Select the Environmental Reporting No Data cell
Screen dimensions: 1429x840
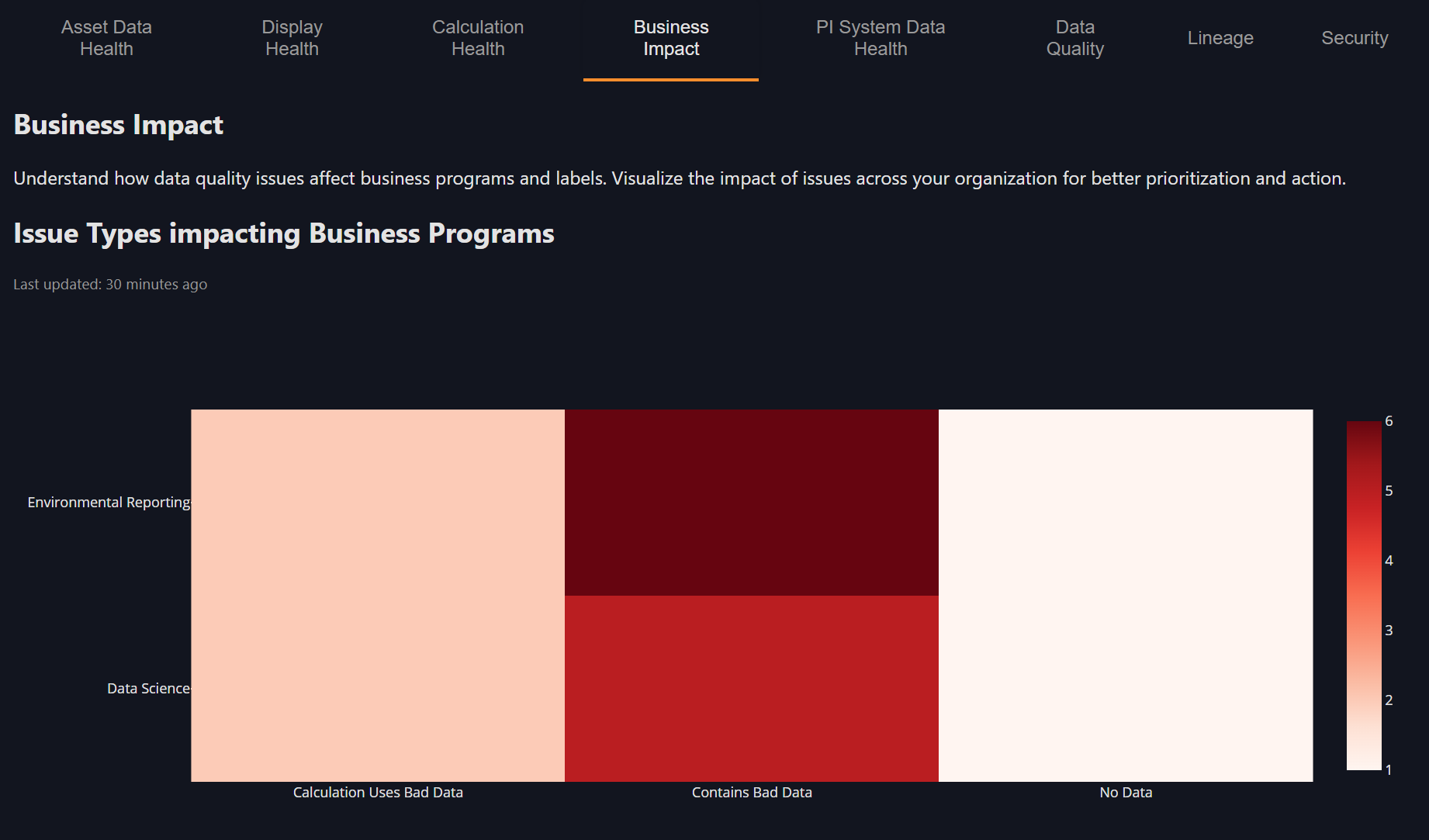click(x=1126, y=502)
